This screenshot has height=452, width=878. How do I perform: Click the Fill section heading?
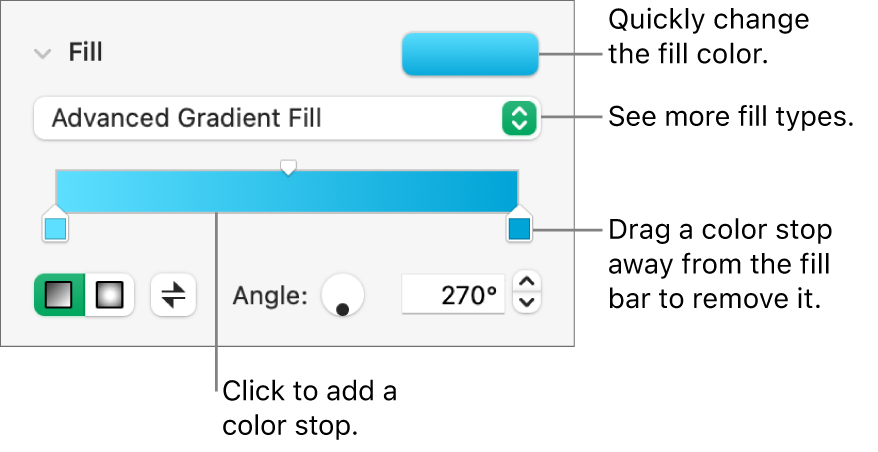[85, 54]
